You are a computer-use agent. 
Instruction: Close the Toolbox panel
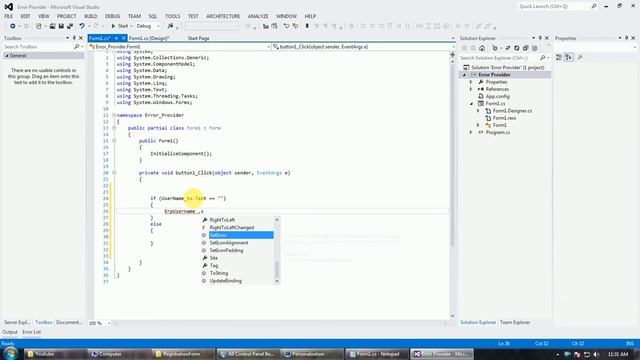point(80,38)
